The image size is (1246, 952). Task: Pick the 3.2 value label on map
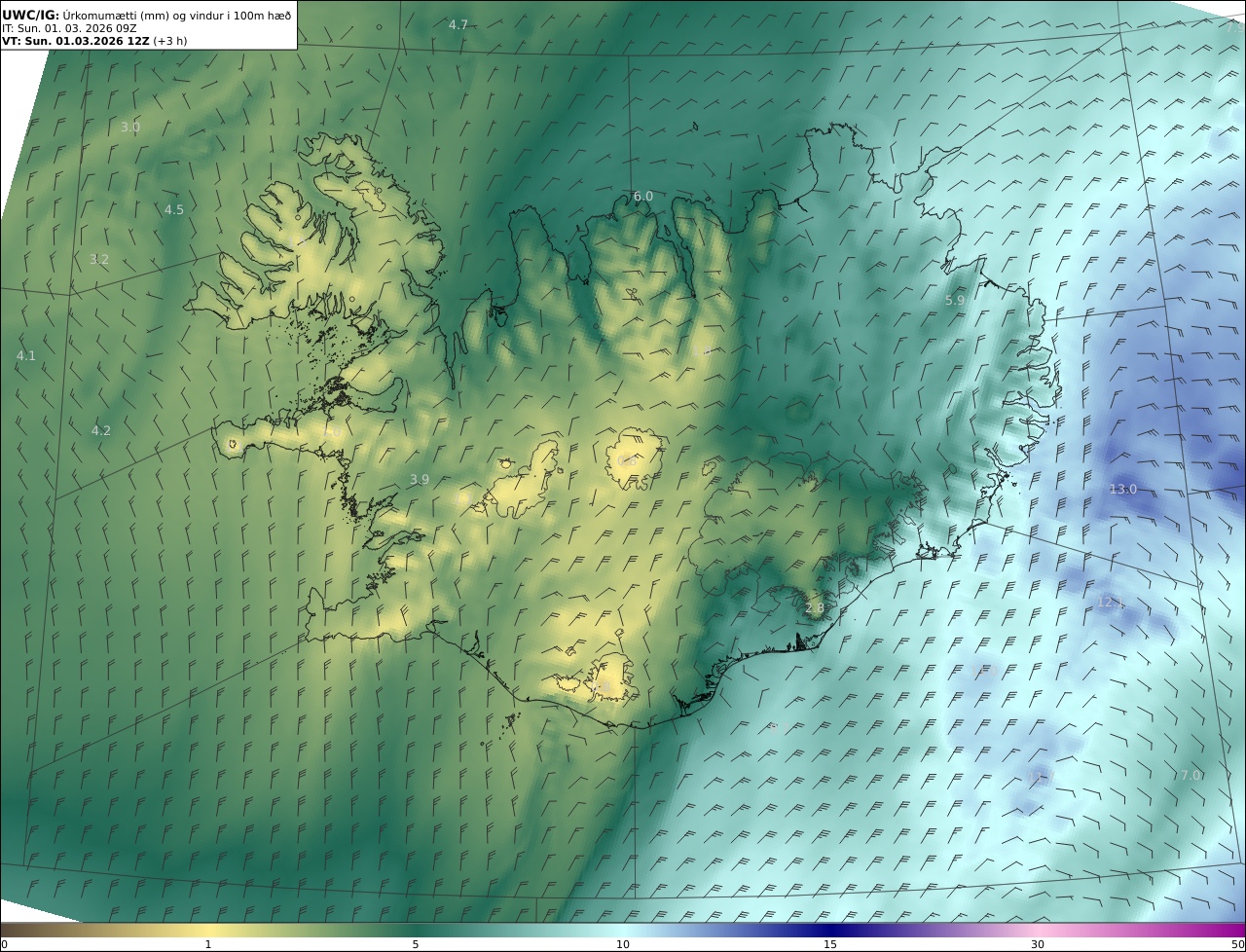coord(99,259)
